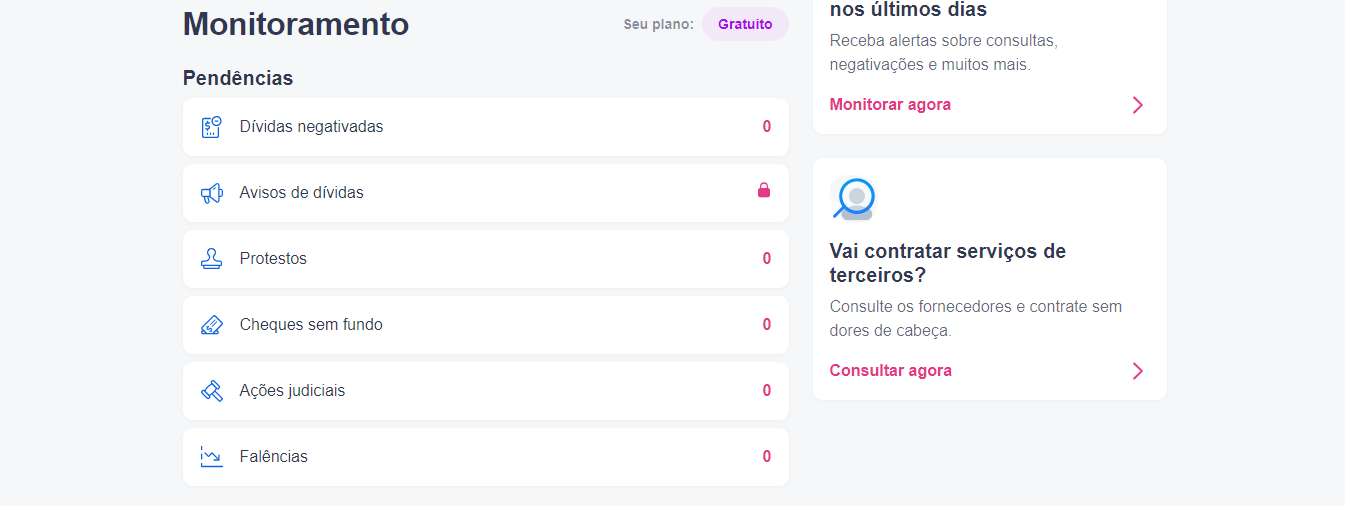This screenshot has width=1345, height=506.
Task: Open the Consultar agora chevron arrow
Action: [x=1137, y=371]
